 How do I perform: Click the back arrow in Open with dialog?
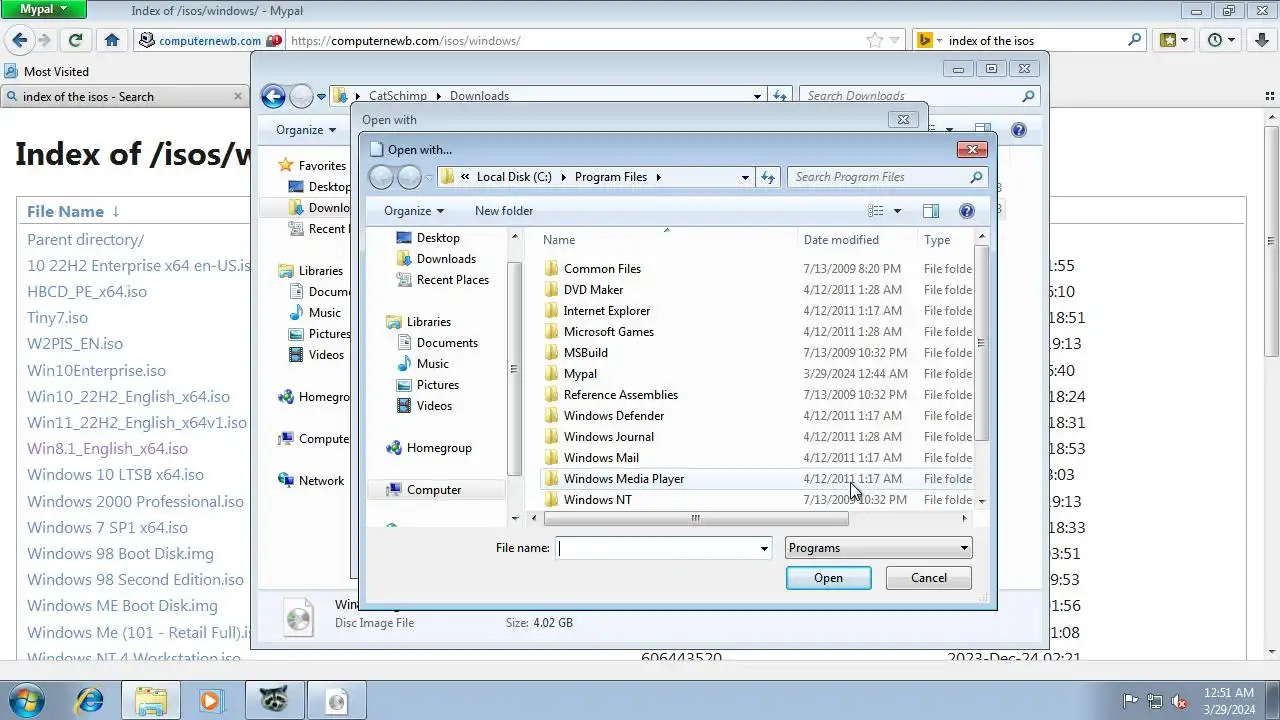(381, 178)
